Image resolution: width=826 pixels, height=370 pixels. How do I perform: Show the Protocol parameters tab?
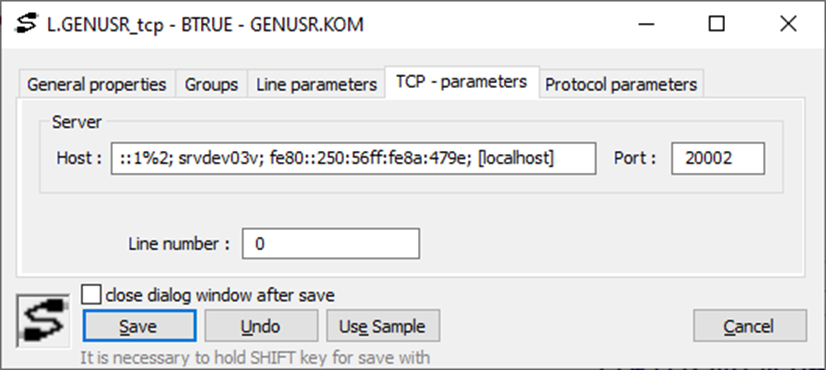tap(621, 84)
